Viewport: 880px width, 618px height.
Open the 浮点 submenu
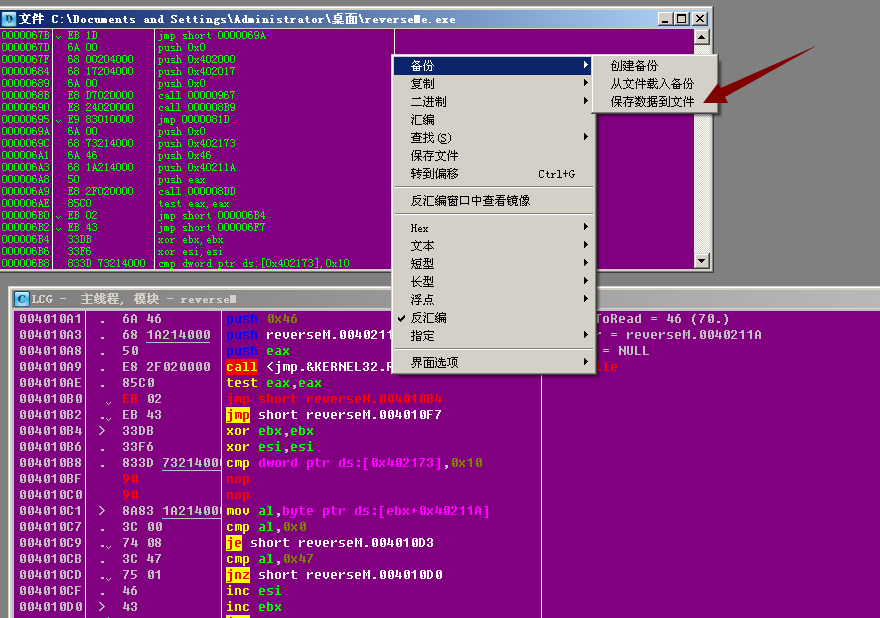[493, 300]
